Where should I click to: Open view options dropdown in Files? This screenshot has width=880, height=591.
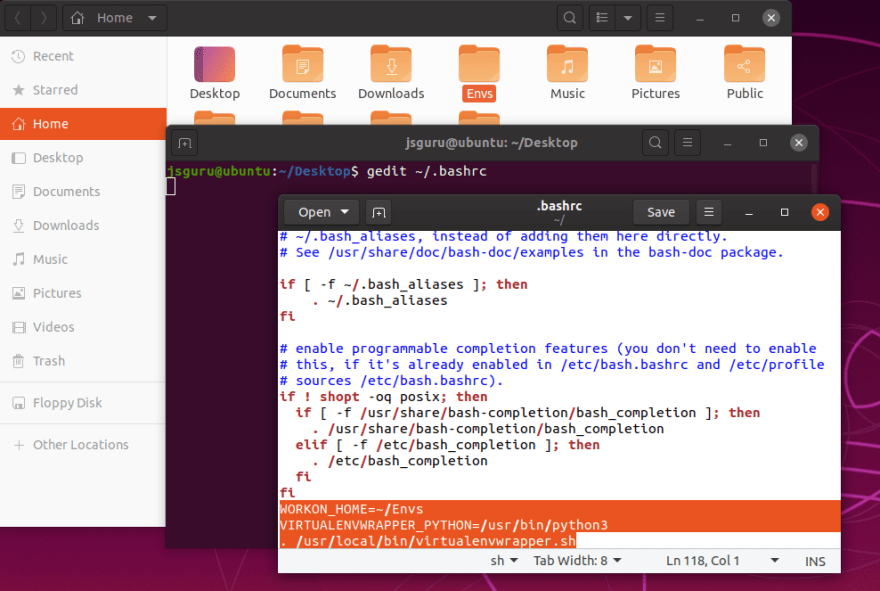pyautogui.click(x=628, y=18)
